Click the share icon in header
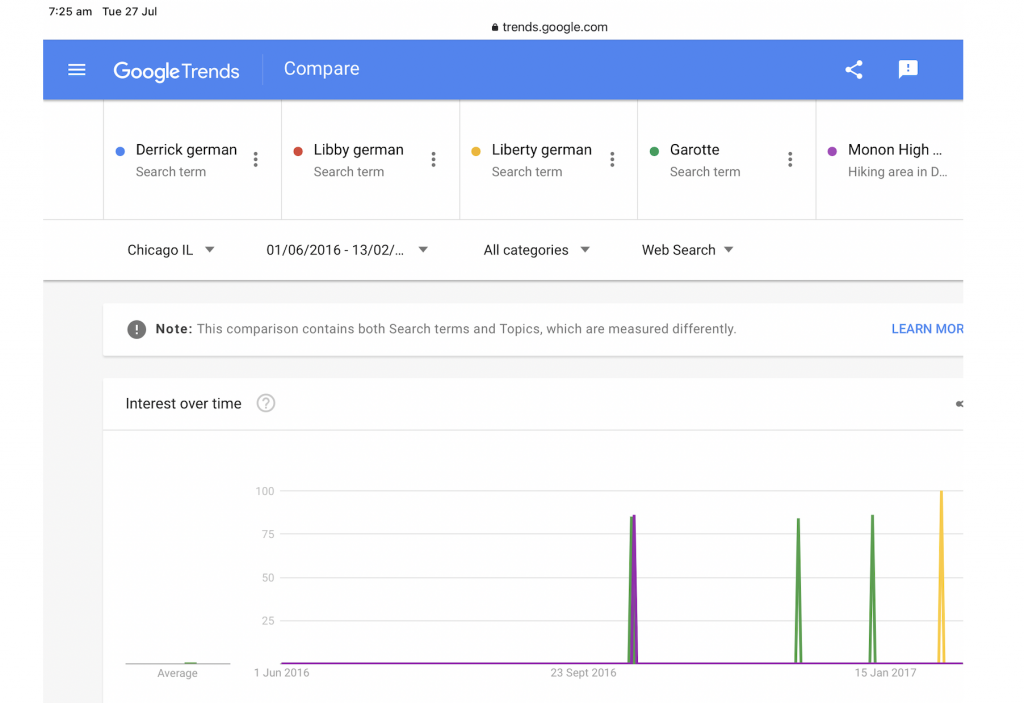Screen dimensions: 1024x703 click(x=854, y=70)
